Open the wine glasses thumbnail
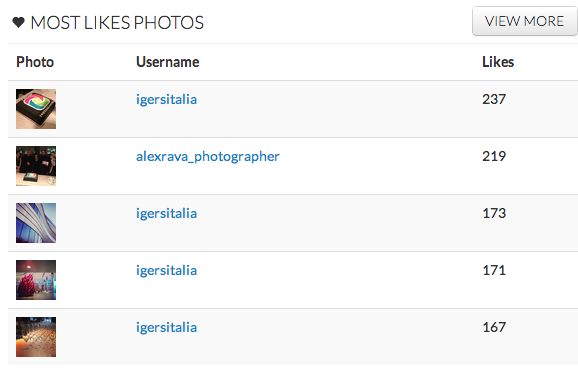 click(36, 337)
